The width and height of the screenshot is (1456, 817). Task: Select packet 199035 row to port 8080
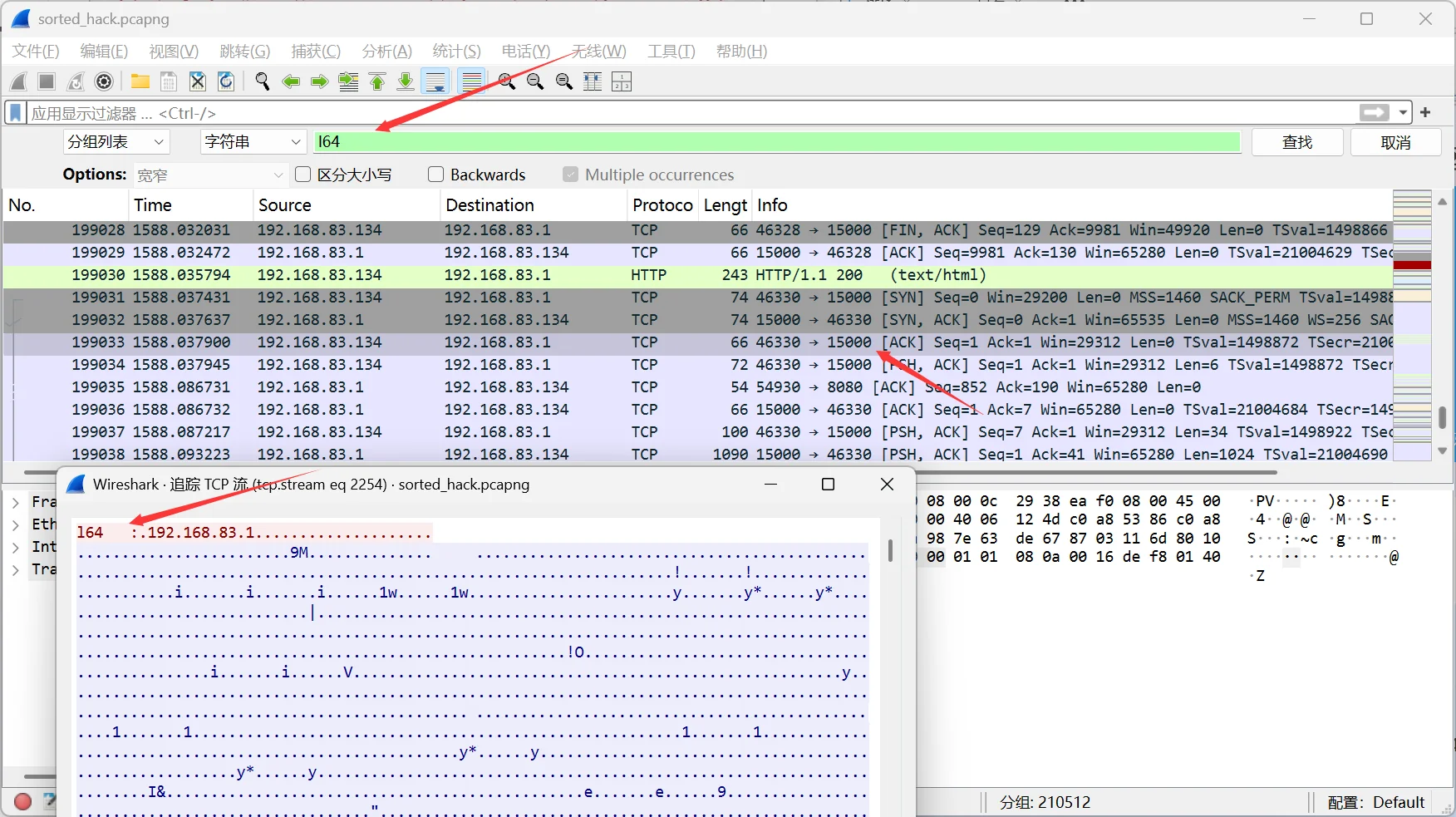coord(698,387)
